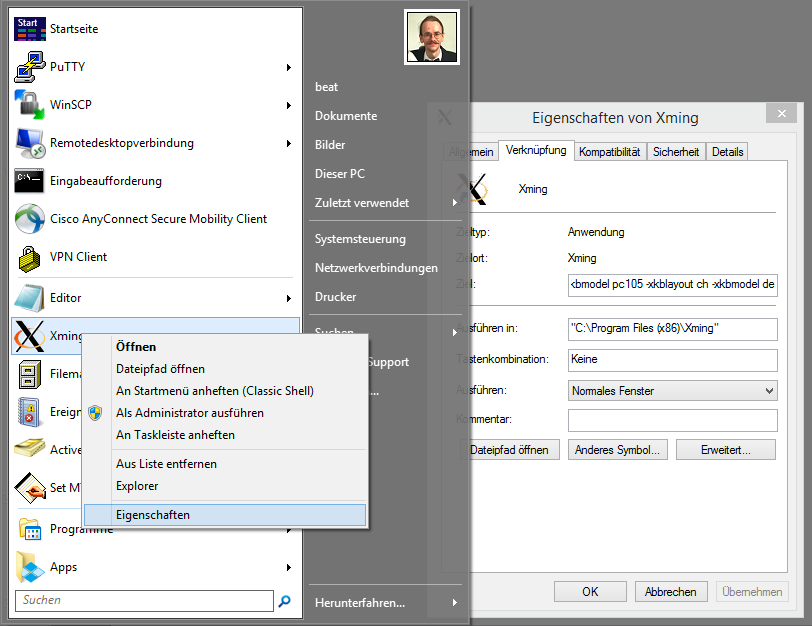The image size is (812, 626).
Task: Select Aus Liste entfernen
Action: (225, 464)
